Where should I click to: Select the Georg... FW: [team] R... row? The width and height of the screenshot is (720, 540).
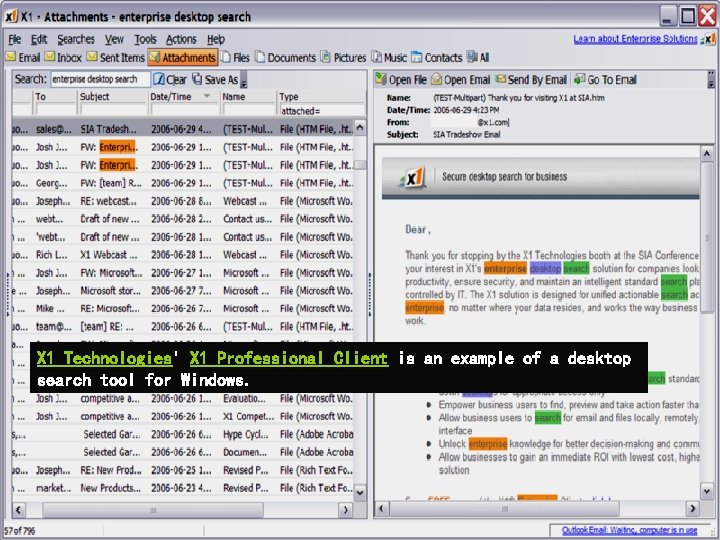tap(183, 183)
